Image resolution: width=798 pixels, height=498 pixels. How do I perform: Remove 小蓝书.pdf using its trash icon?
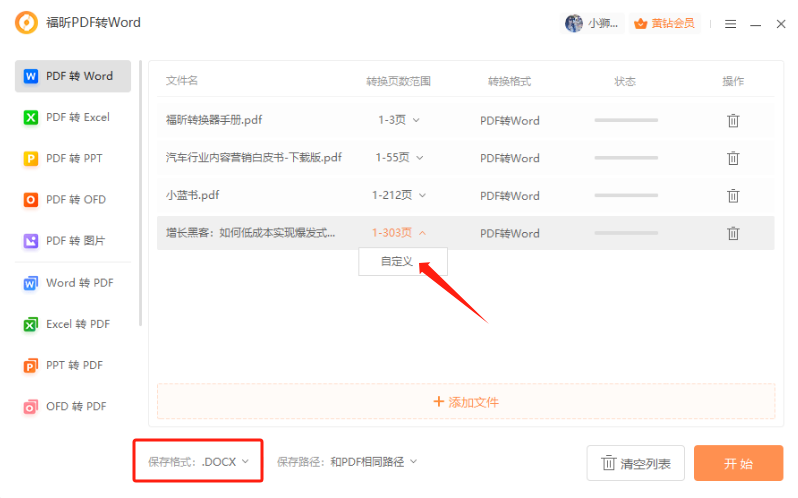732,196
